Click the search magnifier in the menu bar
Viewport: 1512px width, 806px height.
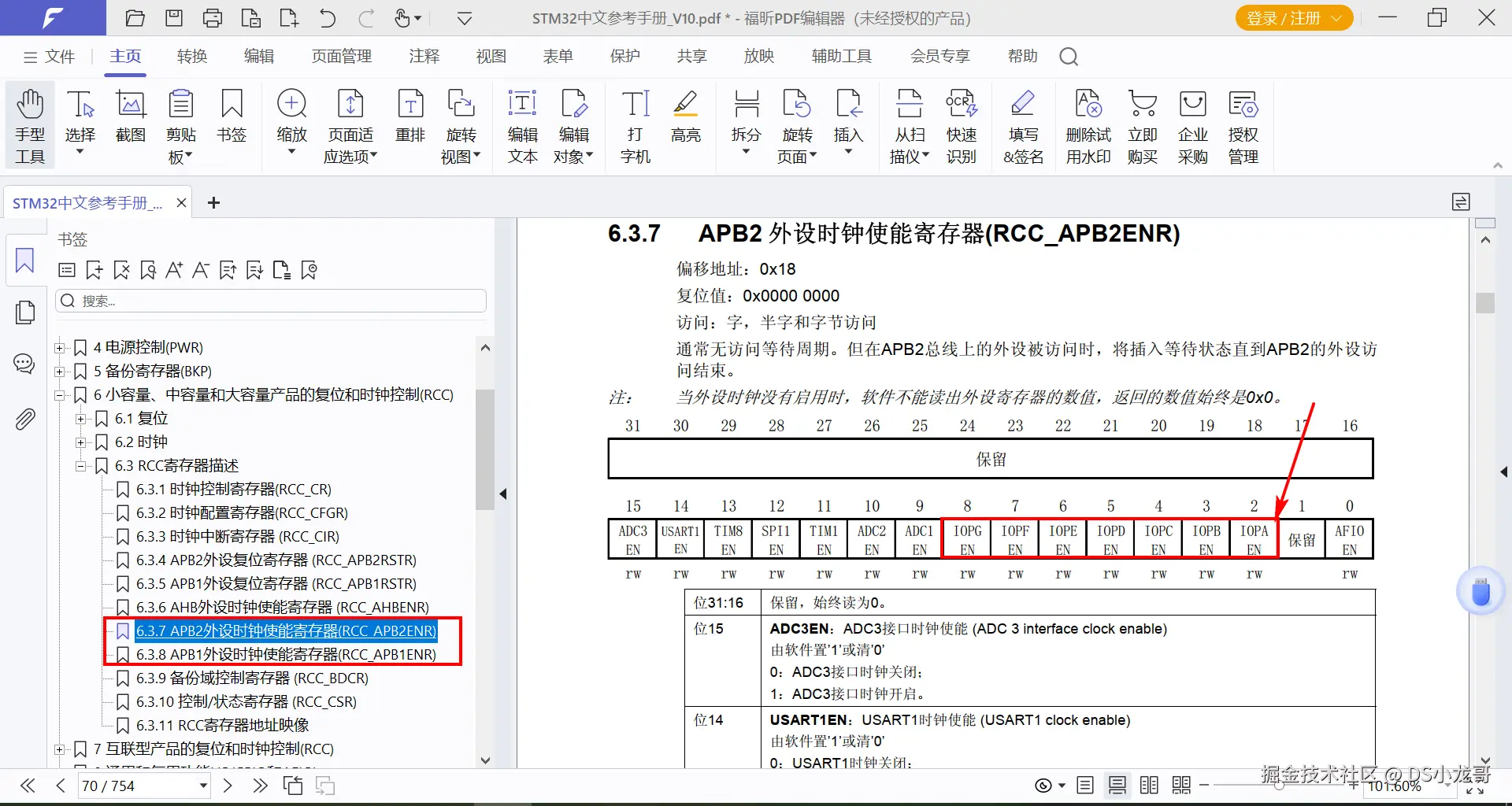[x=1069, y=57]
